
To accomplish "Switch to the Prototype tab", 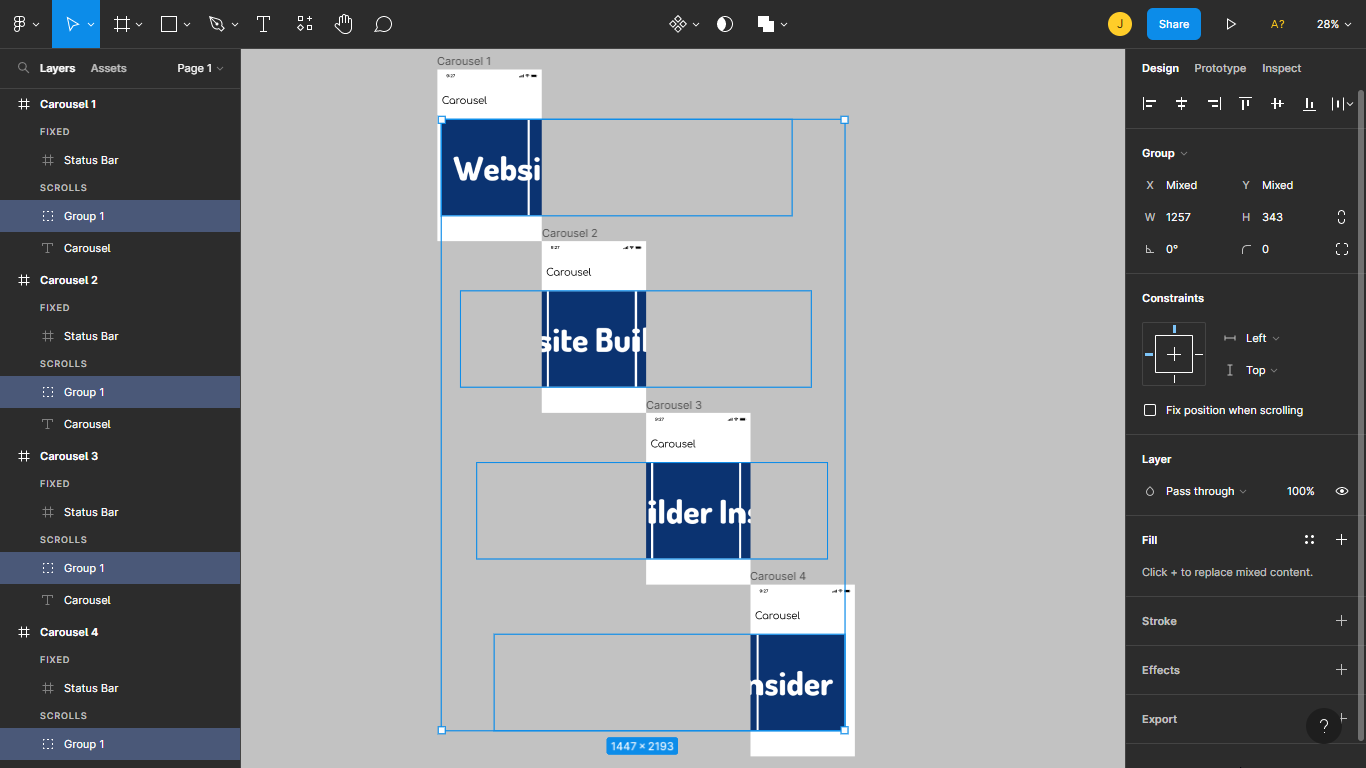I will pyautogui.click(x=1220, y=68).
